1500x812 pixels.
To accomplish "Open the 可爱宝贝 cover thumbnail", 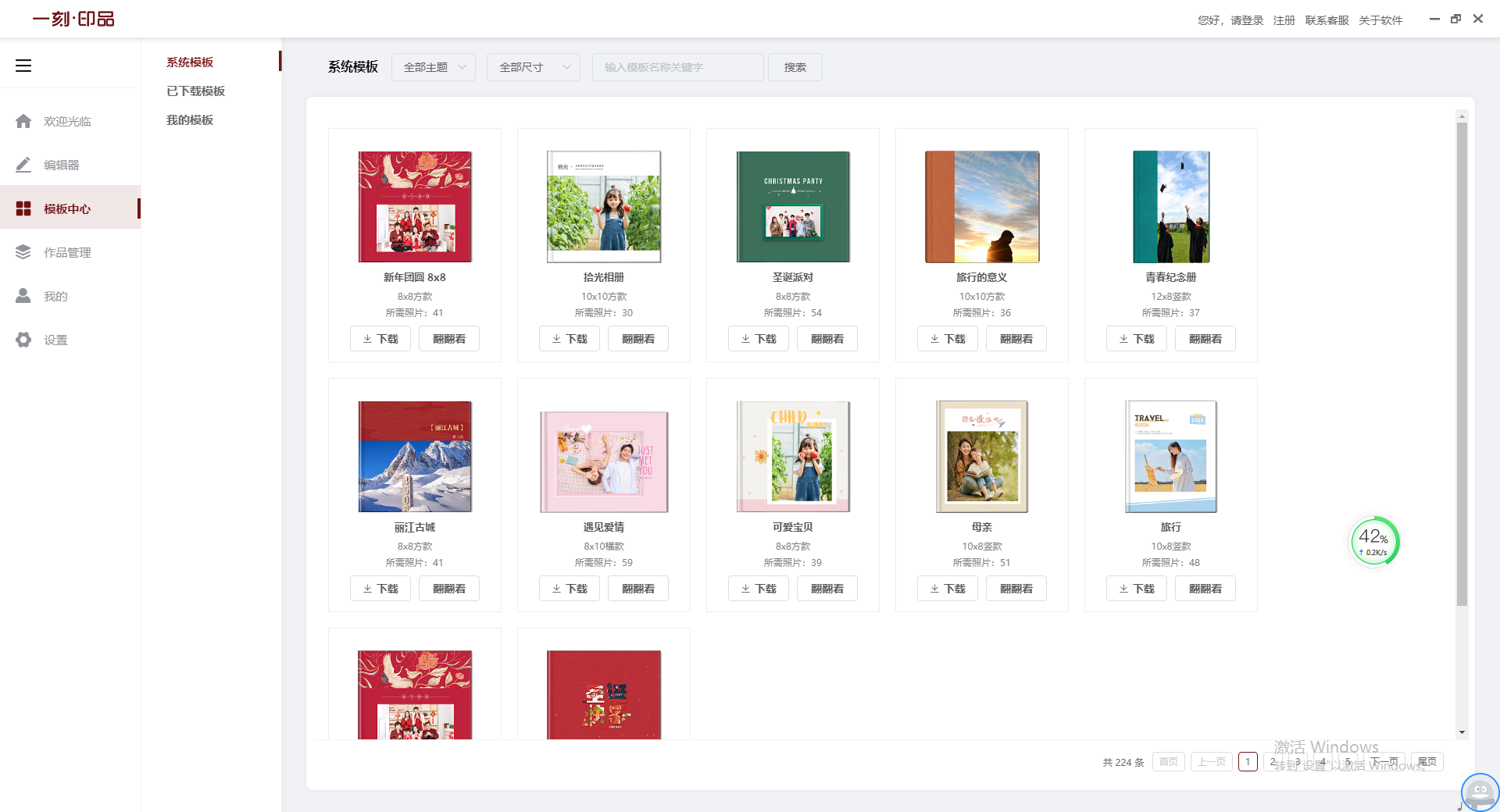I will click(x=793, y=457).
